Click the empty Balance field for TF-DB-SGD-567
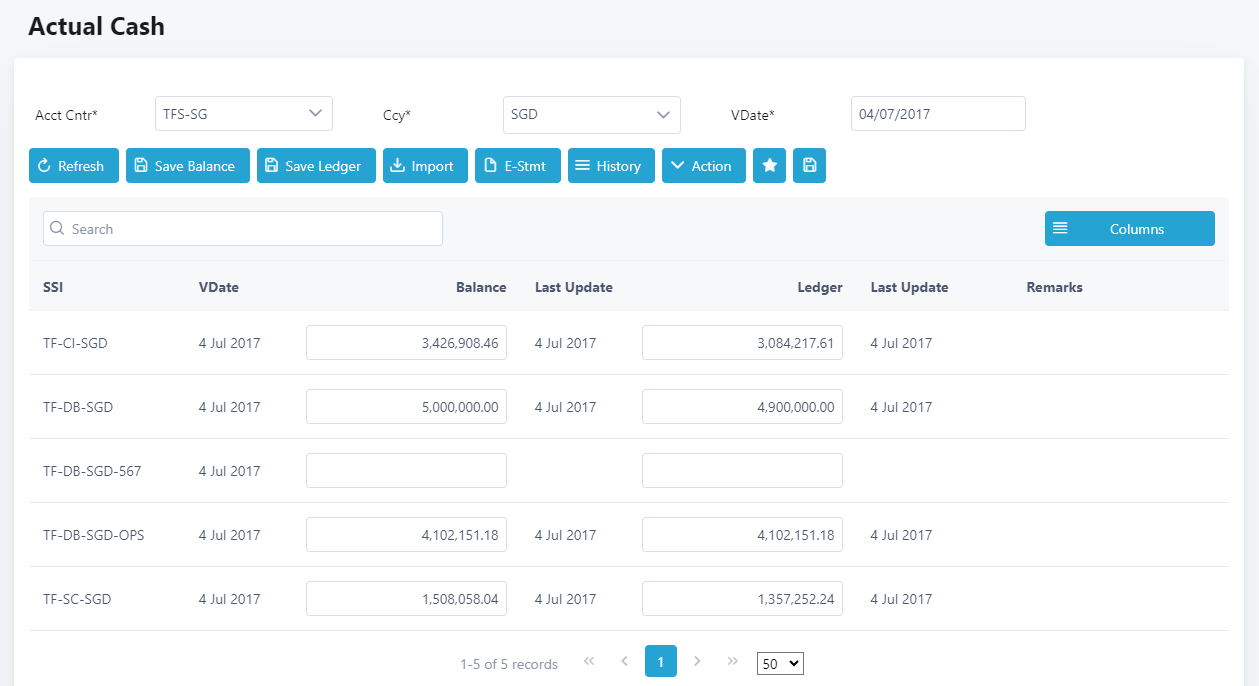This screenshot has height=686, width=1259. (406, 471)
